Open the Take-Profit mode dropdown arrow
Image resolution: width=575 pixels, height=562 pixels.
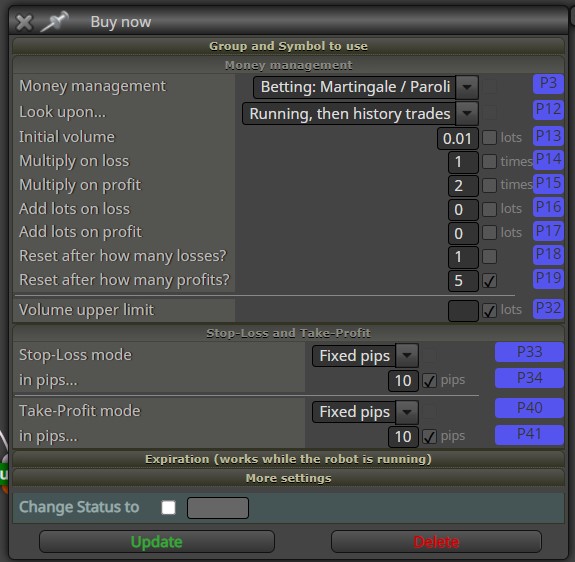pos(407,412)
